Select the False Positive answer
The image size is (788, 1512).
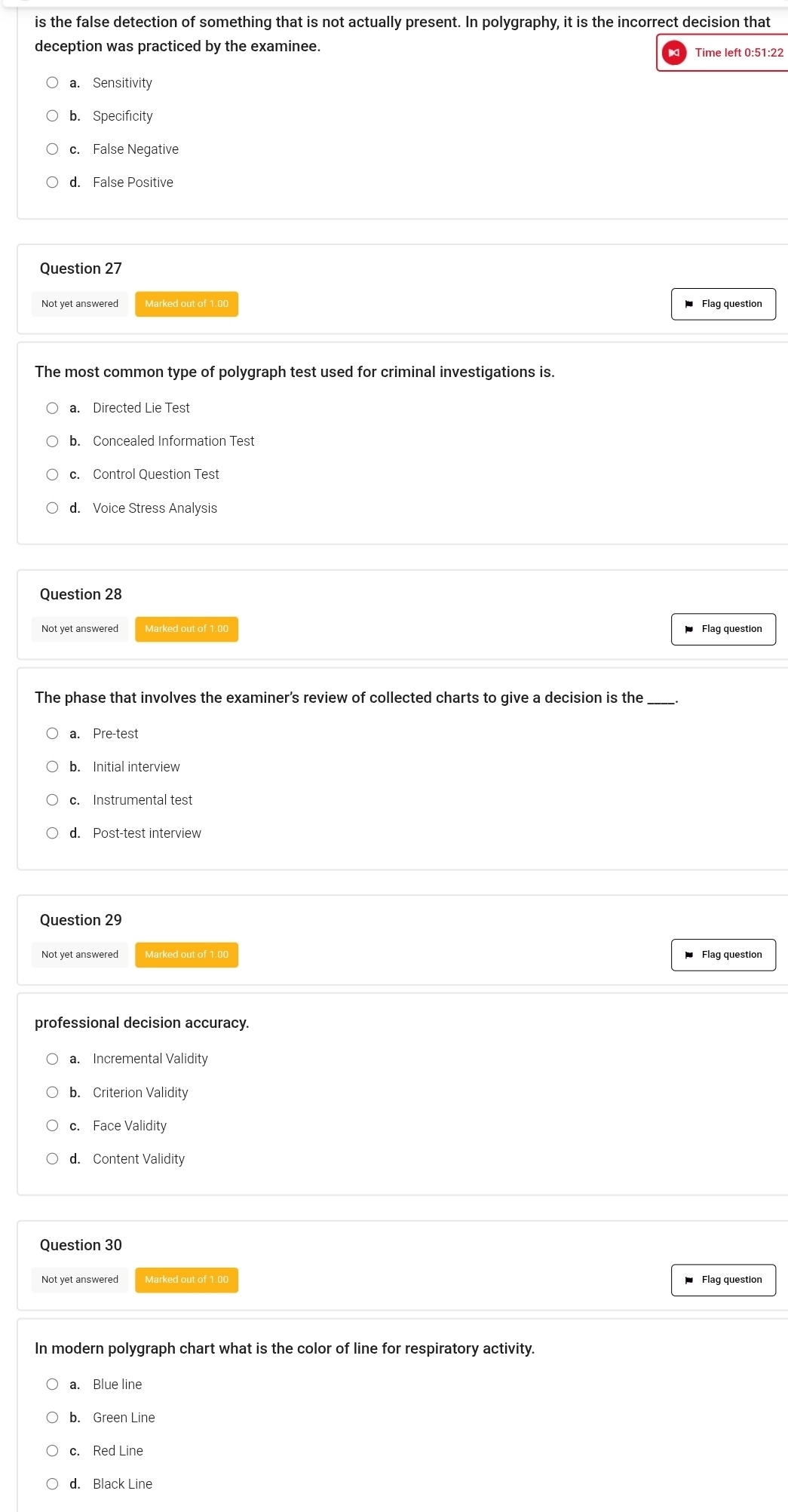pyautogui.click(x=53, y=182)
